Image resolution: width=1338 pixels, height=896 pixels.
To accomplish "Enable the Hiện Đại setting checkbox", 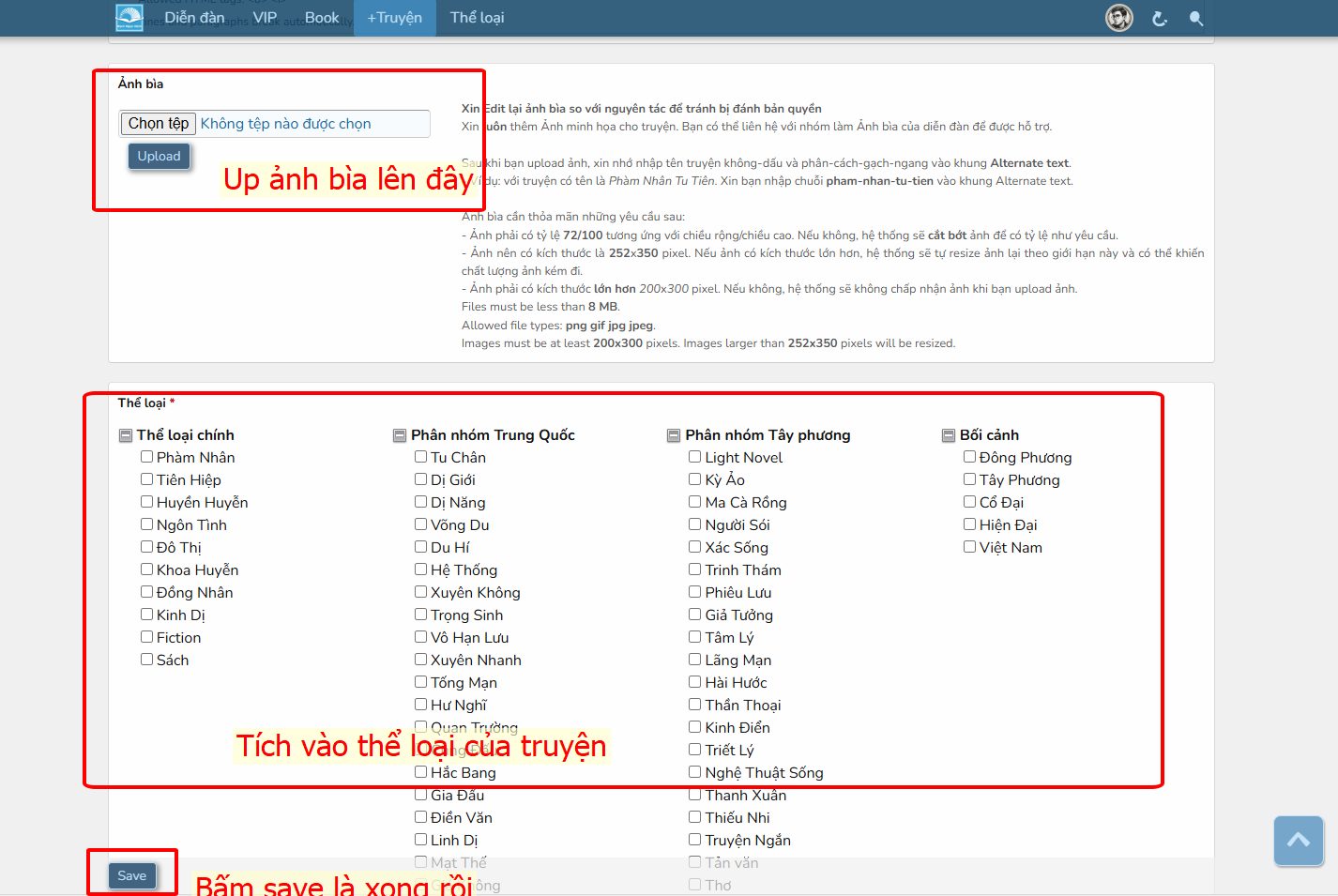I will point(970,524).
